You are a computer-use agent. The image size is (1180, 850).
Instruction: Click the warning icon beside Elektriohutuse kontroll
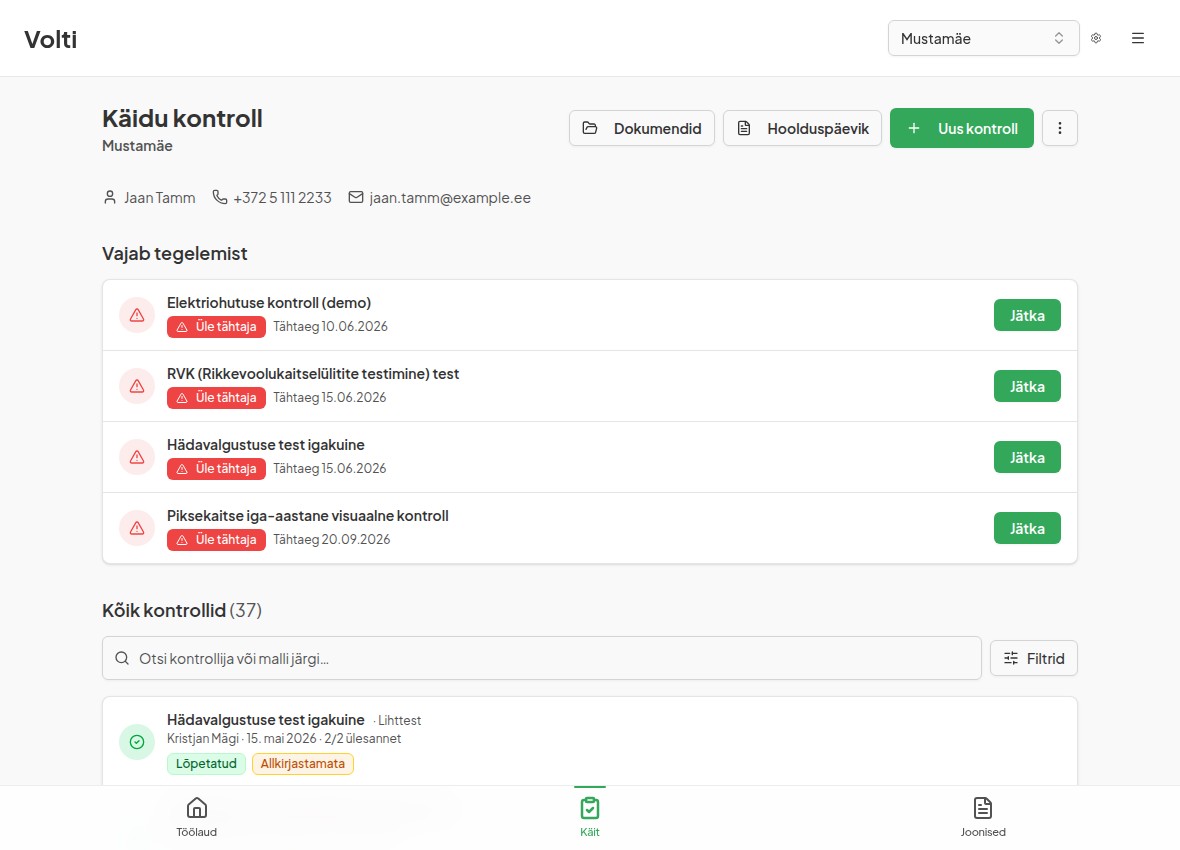click(137, 315)
